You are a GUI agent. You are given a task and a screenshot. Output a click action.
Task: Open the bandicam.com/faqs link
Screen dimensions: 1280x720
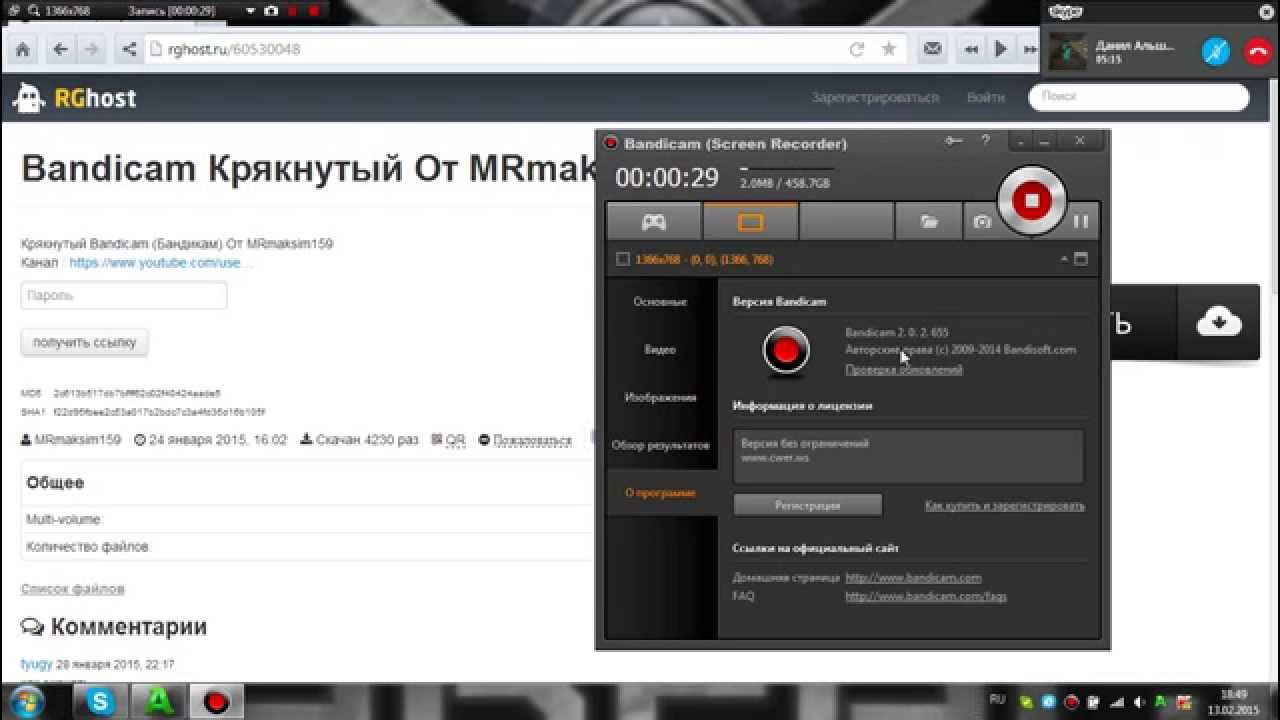[926, 596]
